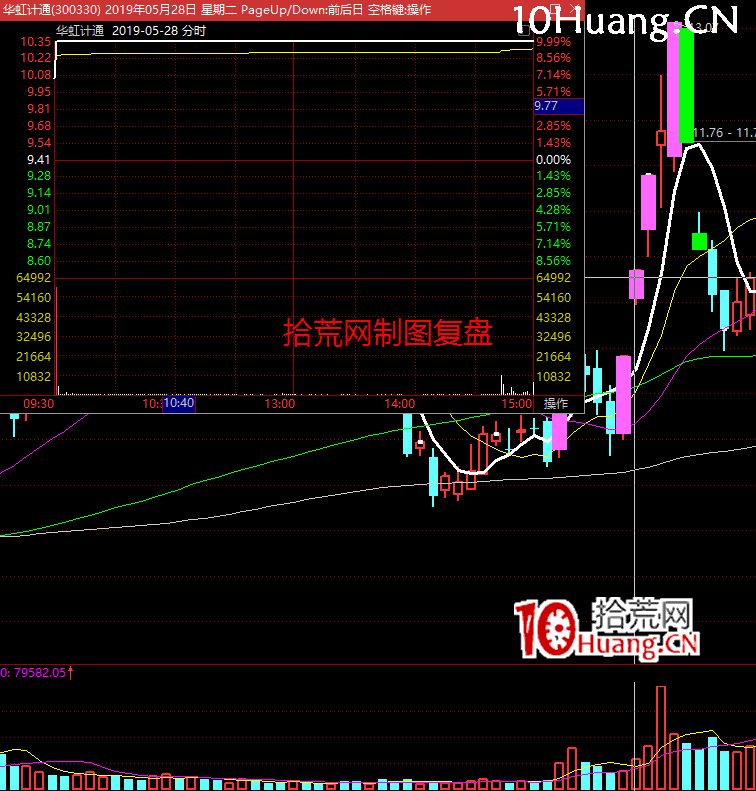756x791 pixels.
Task: Click the small square icon beside the 分时 header
Action: (x=524, y=30)
